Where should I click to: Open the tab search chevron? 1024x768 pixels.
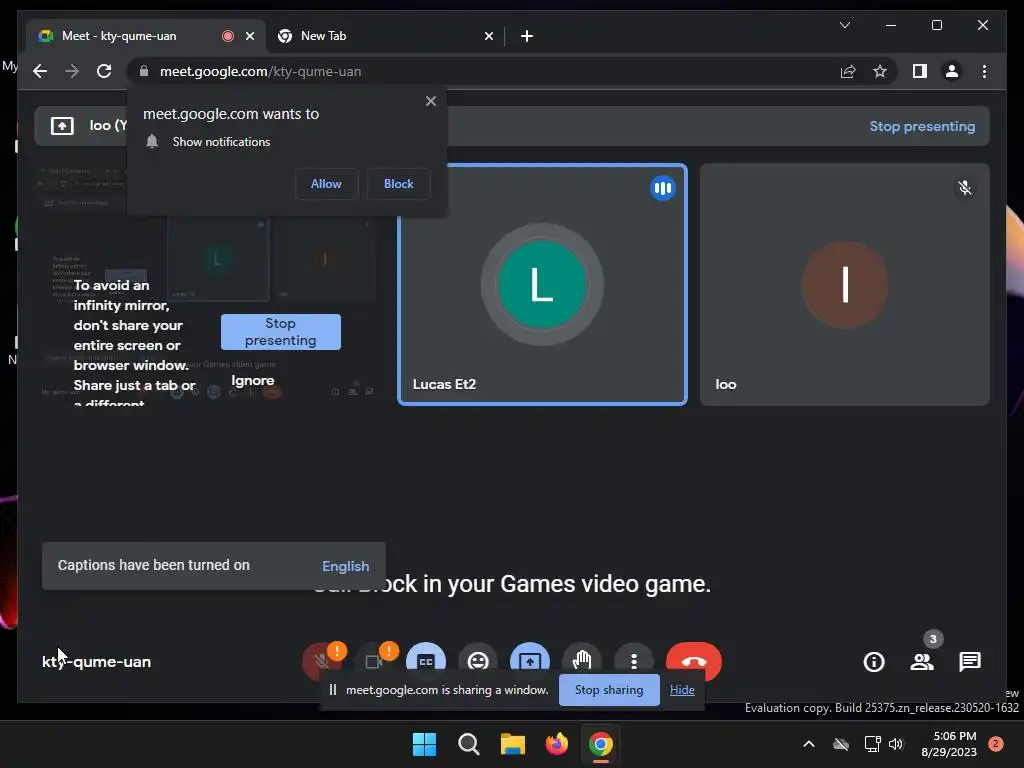844,25
